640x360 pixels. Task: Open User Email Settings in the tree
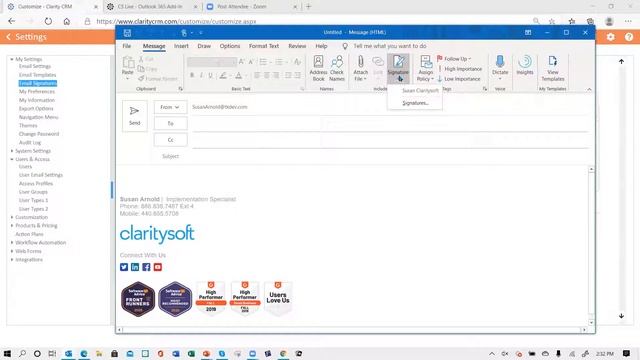point(41,175)
